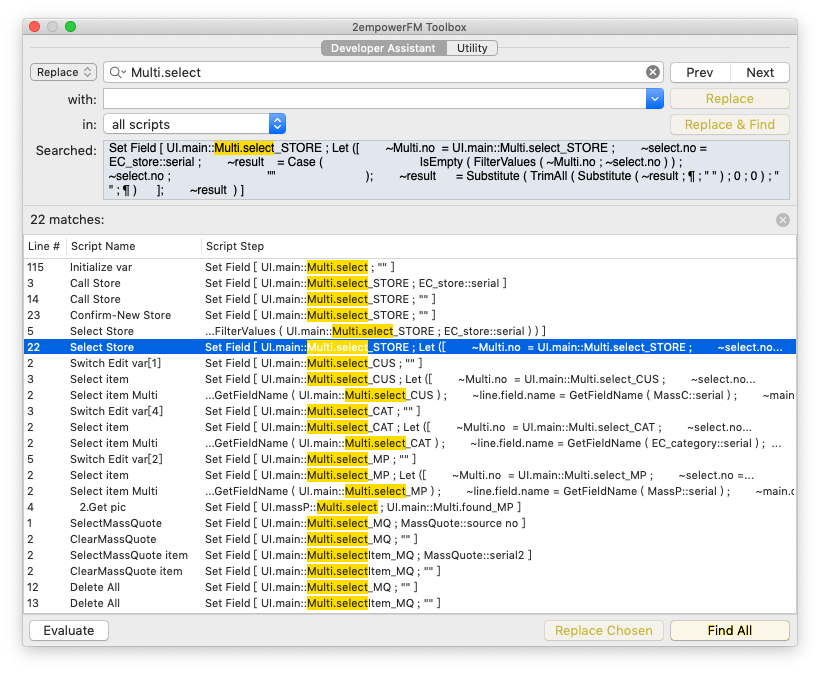Screen dimensions: 820x673
Task: Select '2.Get pic' row
Action: 410,507
